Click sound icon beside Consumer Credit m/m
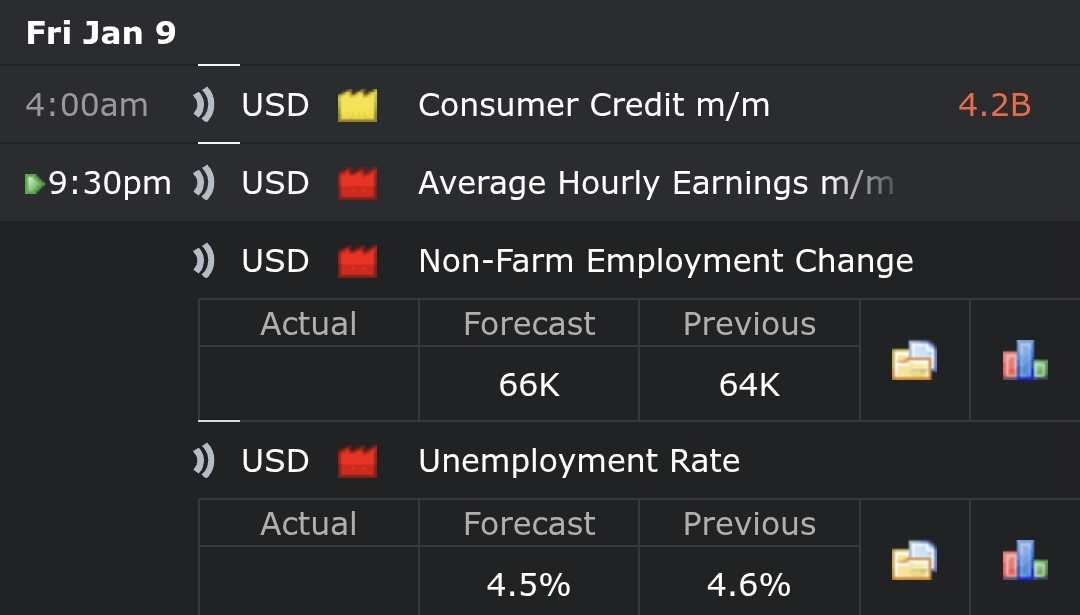Screen dimensions: 1080x615 [x=204, y=105]
